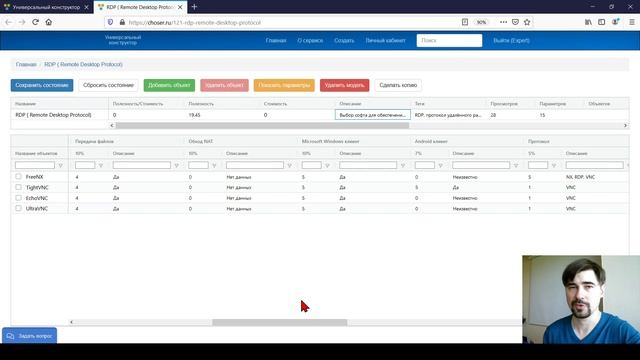Open the page actions three-dots menu

tap(503, 22)
